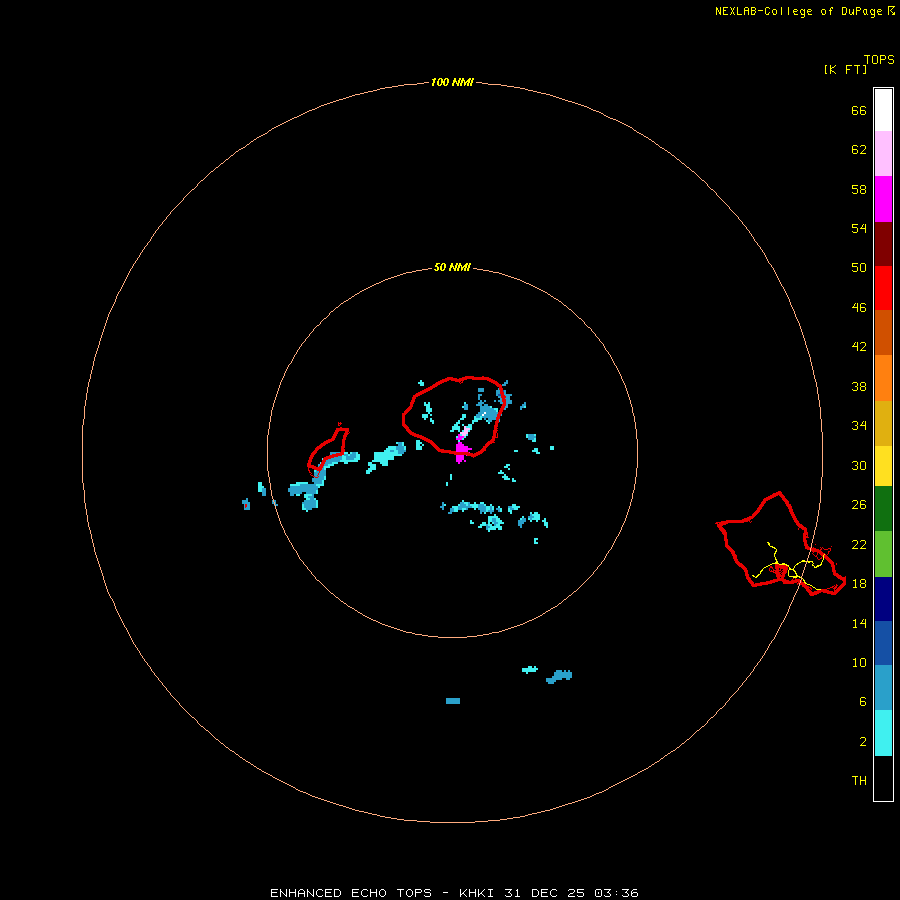
Task: Click the 'KHKI' station identifier
Action: (476, 893)
